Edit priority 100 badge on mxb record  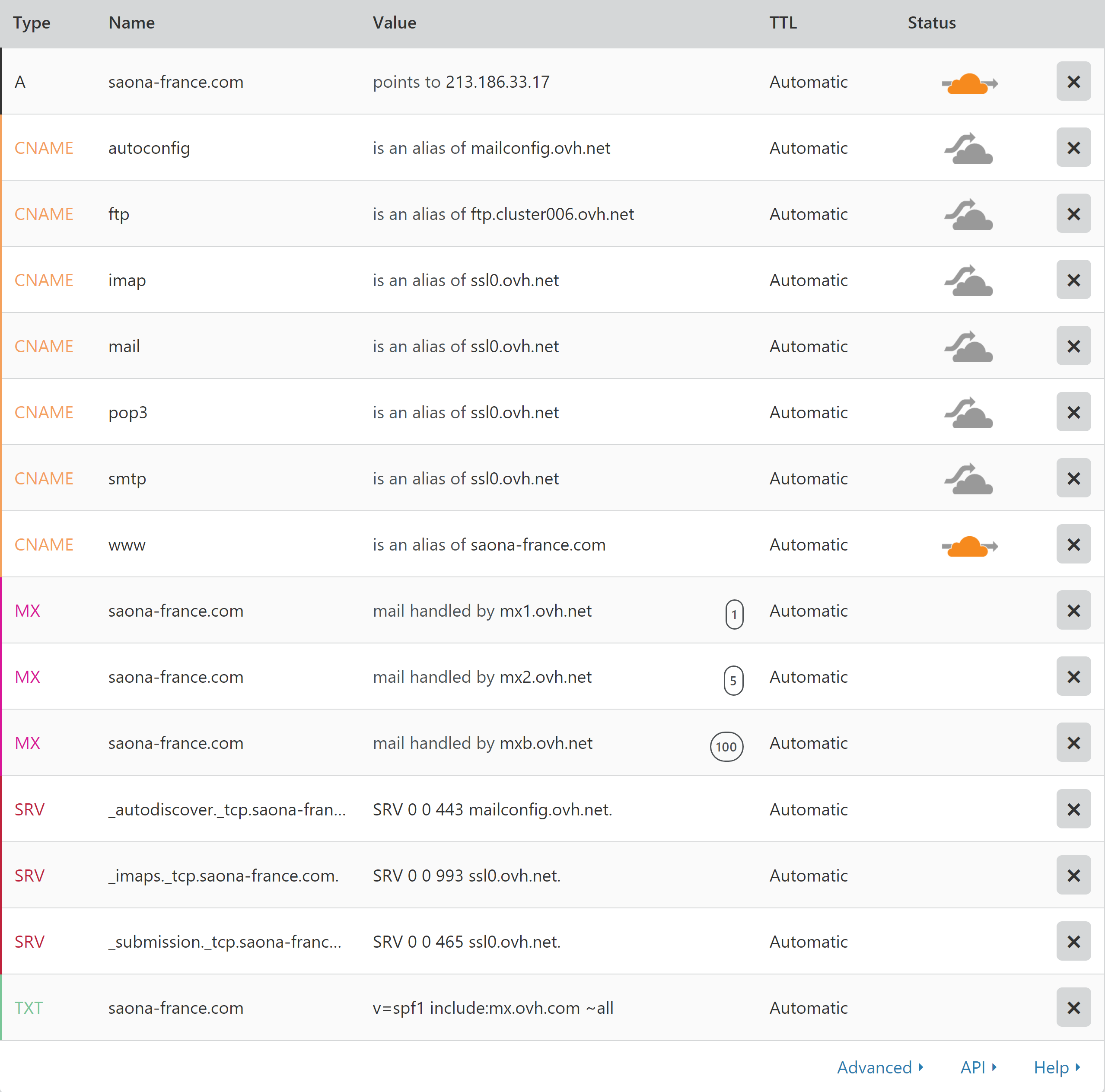726,746
